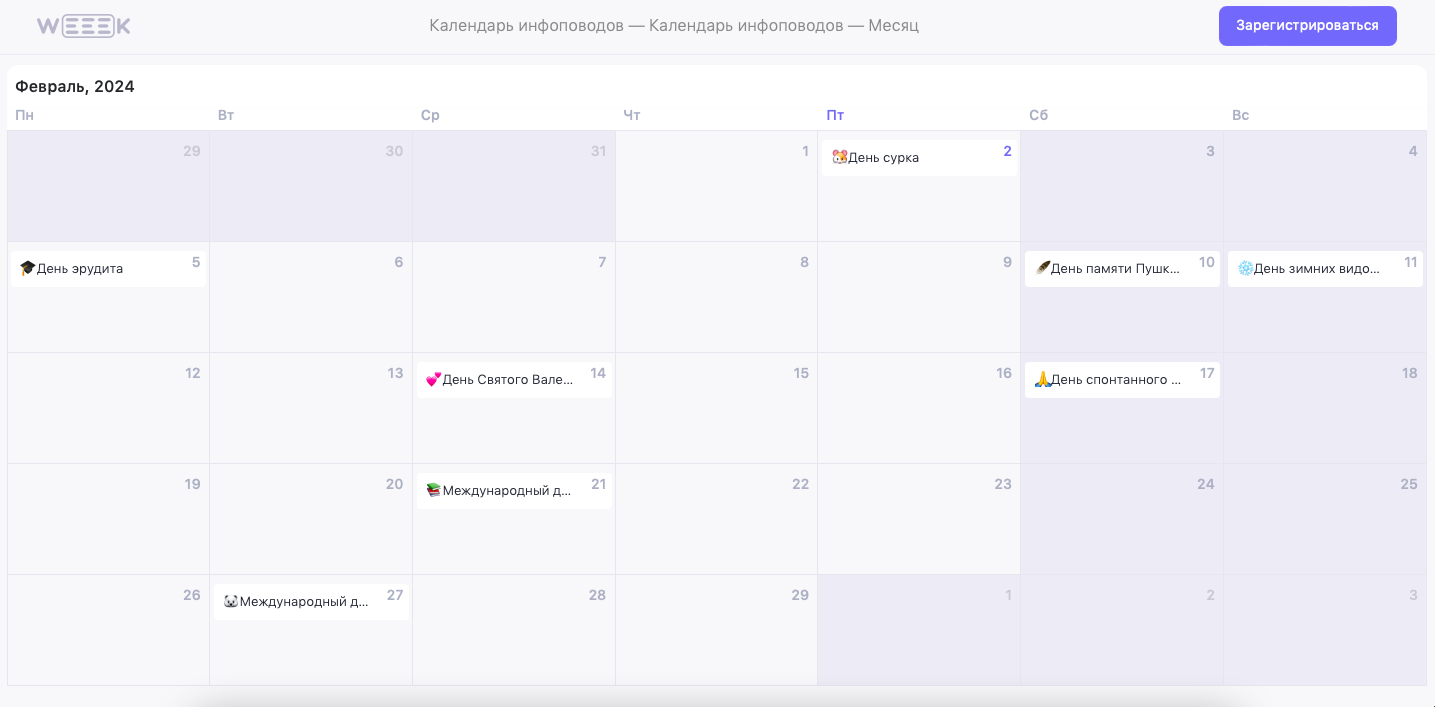This screenshot has height=707, width=1435.
Task: Click the polar bear icon on February 27
Action: [231, 602]
